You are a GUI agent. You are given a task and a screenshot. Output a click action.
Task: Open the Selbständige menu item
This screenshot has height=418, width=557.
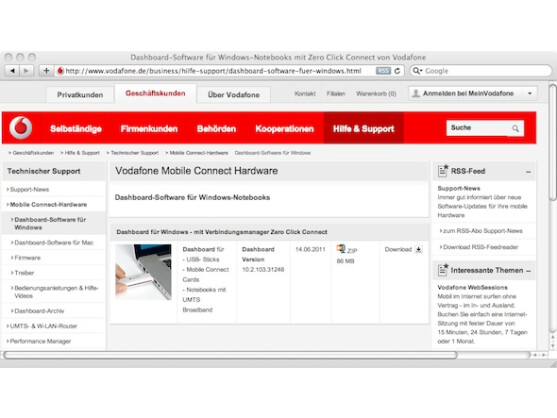click(x=76, y=129)
